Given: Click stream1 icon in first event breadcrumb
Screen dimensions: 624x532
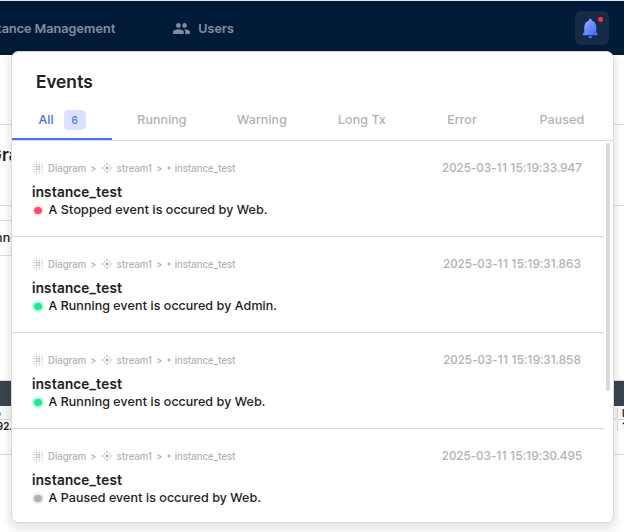Looking at the screenshot, I should click(107, 168).
